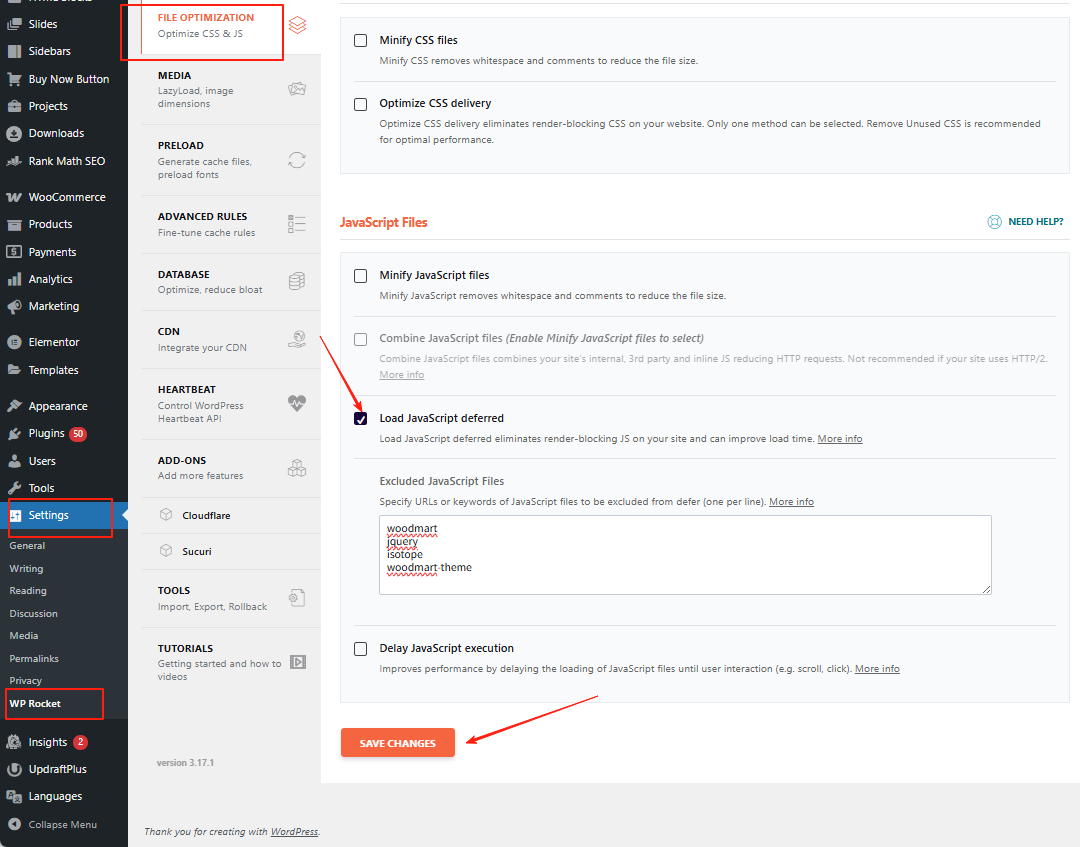The width and height of the screenshot is (1080, 847).
Task: Enable Delay JavaScript execution checkbox
Action: click(361, 649)
